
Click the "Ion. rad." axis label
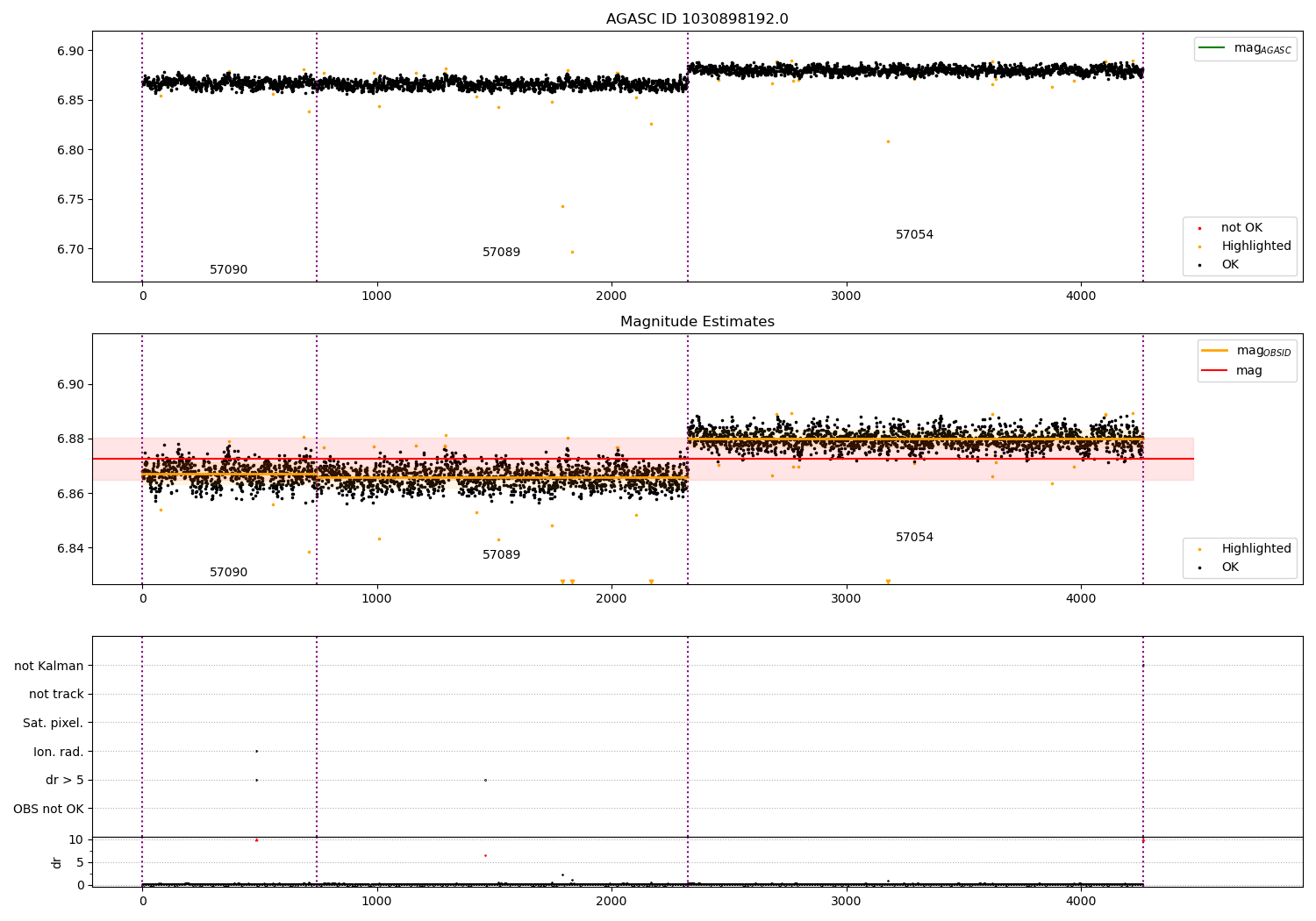[59, 753]
